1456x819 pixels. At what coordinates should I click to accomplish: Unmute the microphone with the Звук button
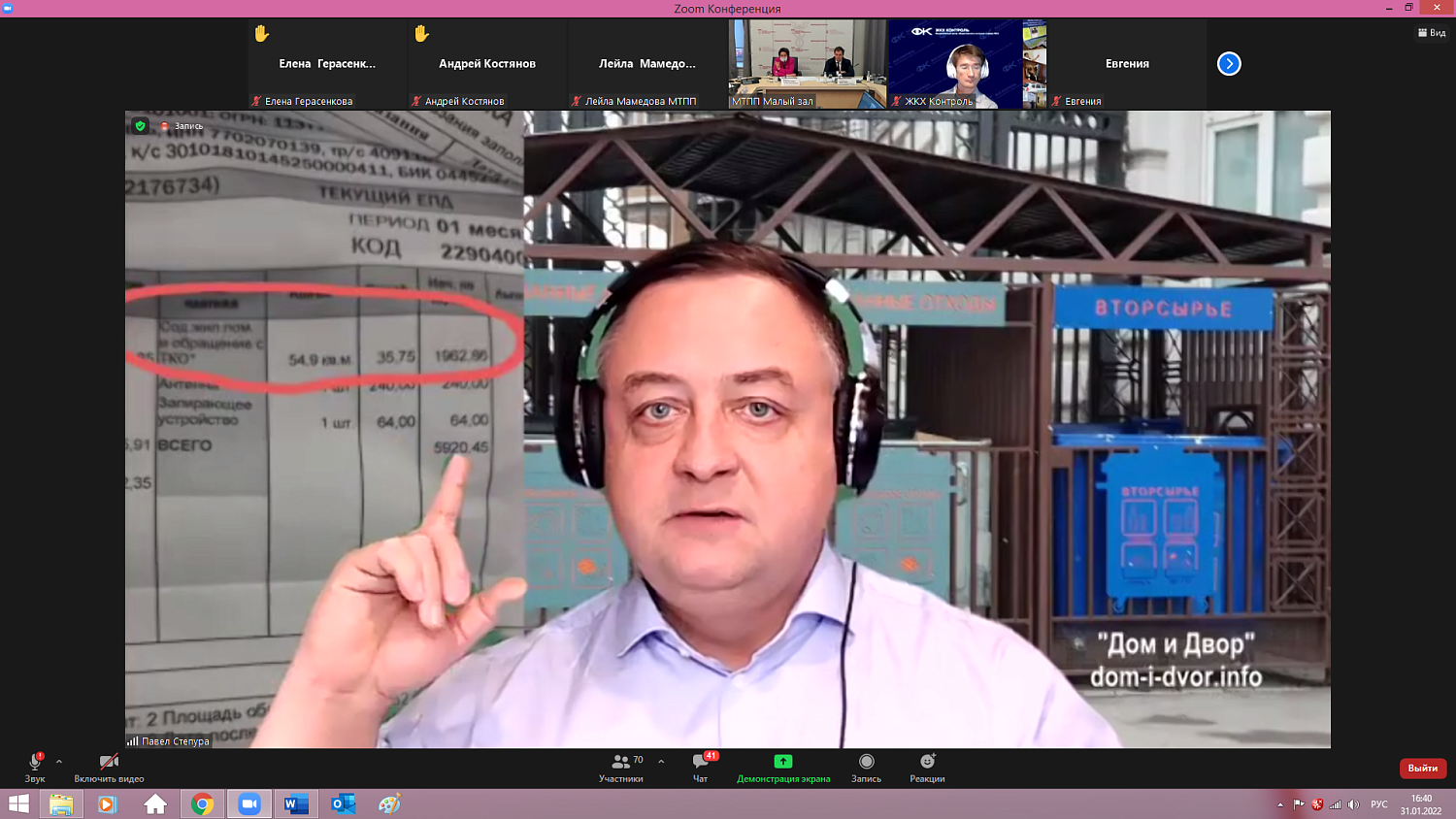click(35, 768)
